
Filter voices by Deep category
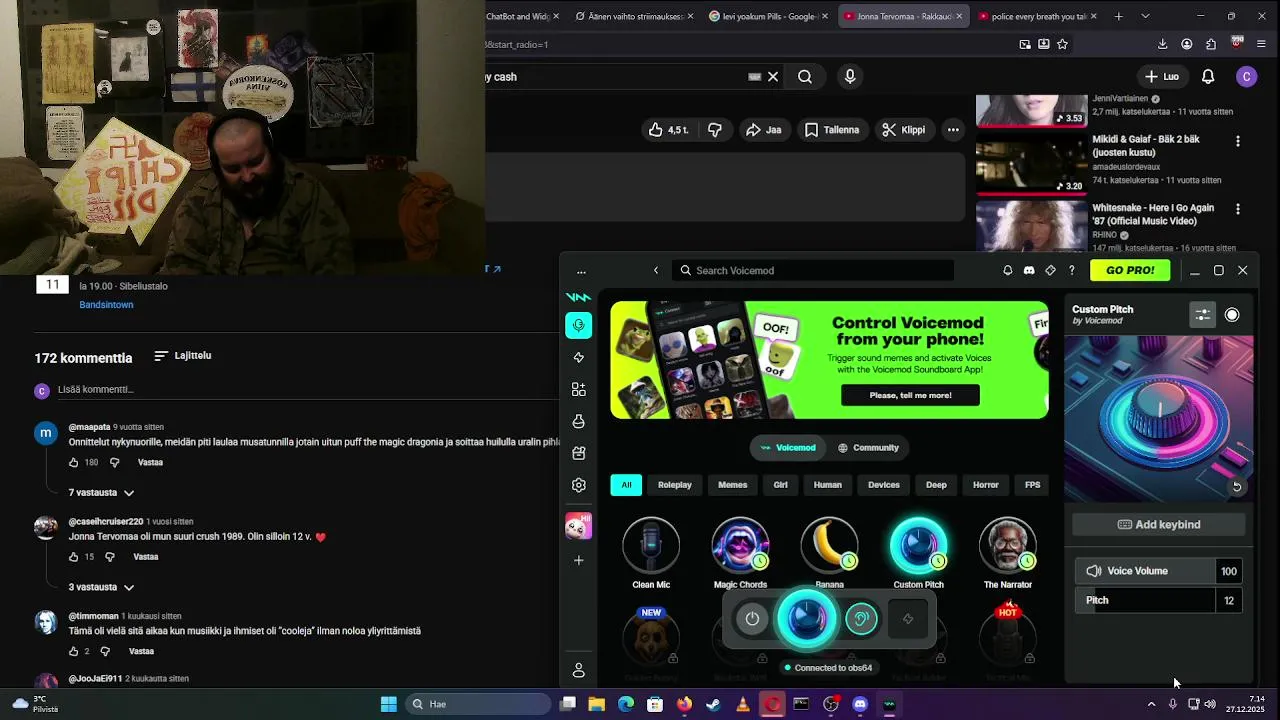click(936, 485)
